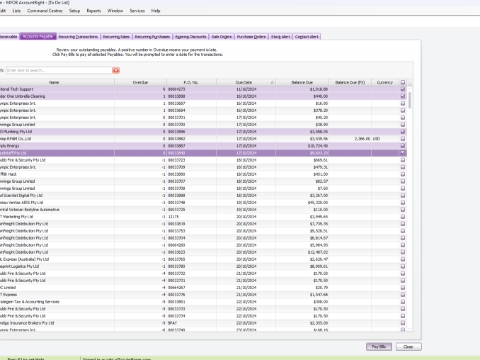
Task: Untick the checkbox for the Plumbing Pty Ltd row
Action: [x=403, y=132]
